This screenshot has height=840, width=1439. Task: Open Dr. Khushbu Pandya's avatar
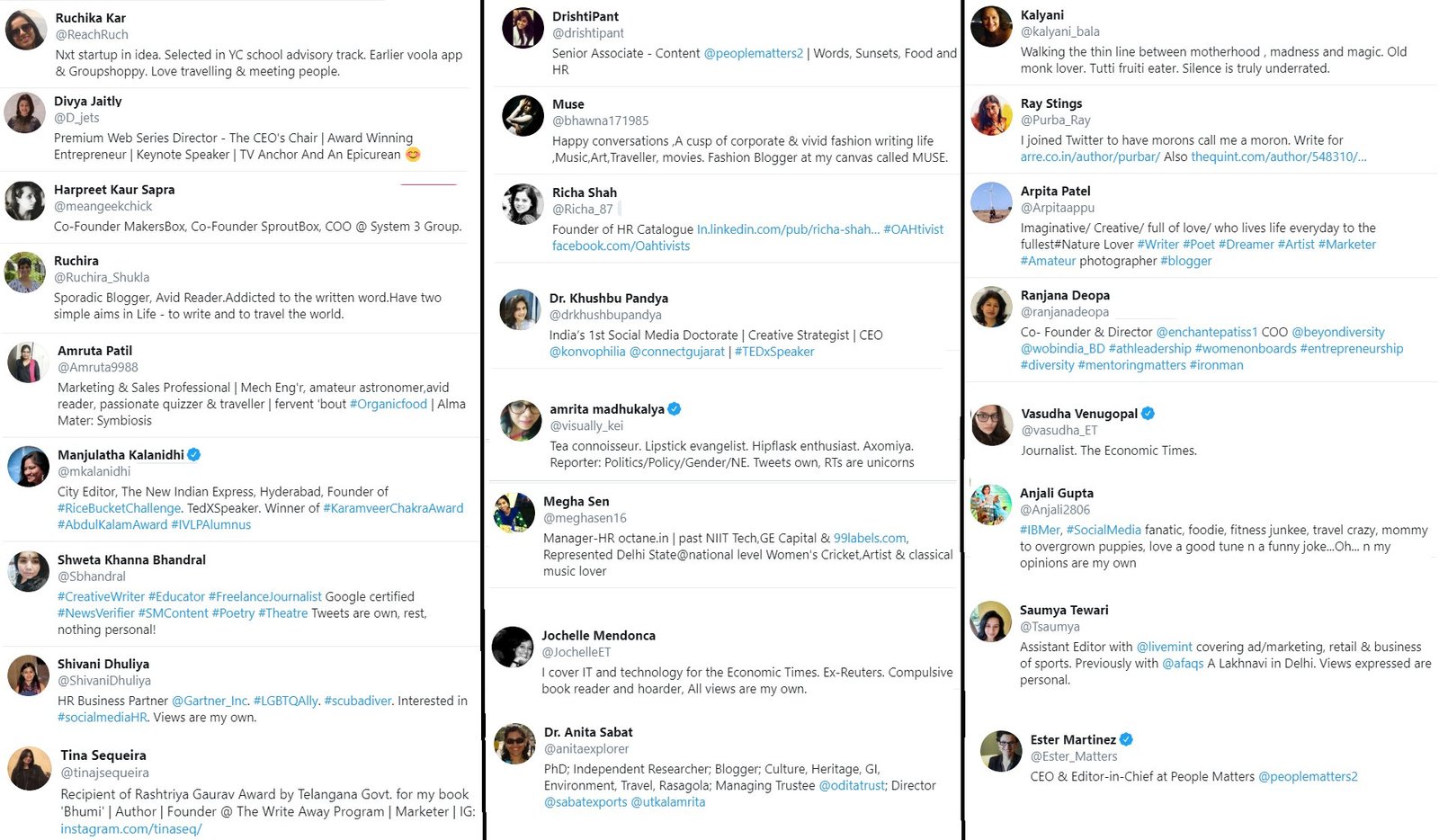click(520, 310)
